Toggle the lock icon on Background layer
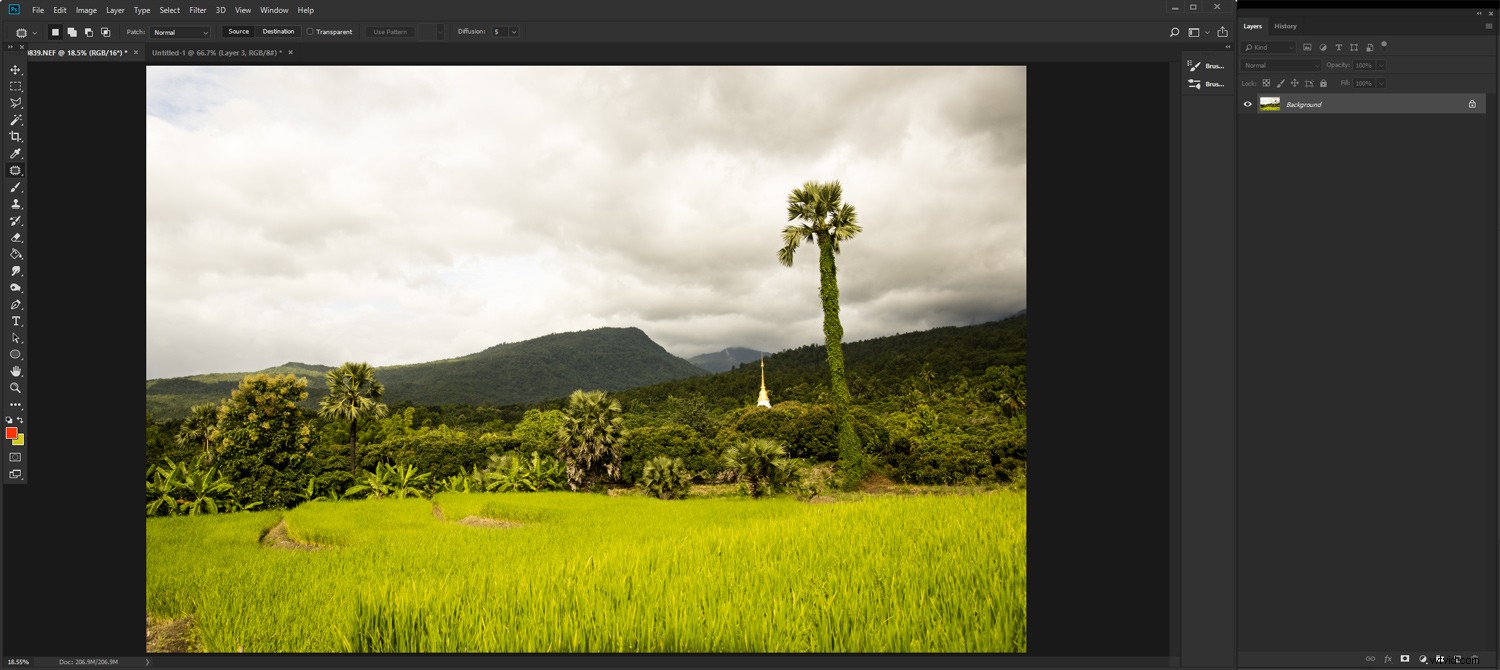This screenshot has height=670, width=1500. click(1472, 104)
